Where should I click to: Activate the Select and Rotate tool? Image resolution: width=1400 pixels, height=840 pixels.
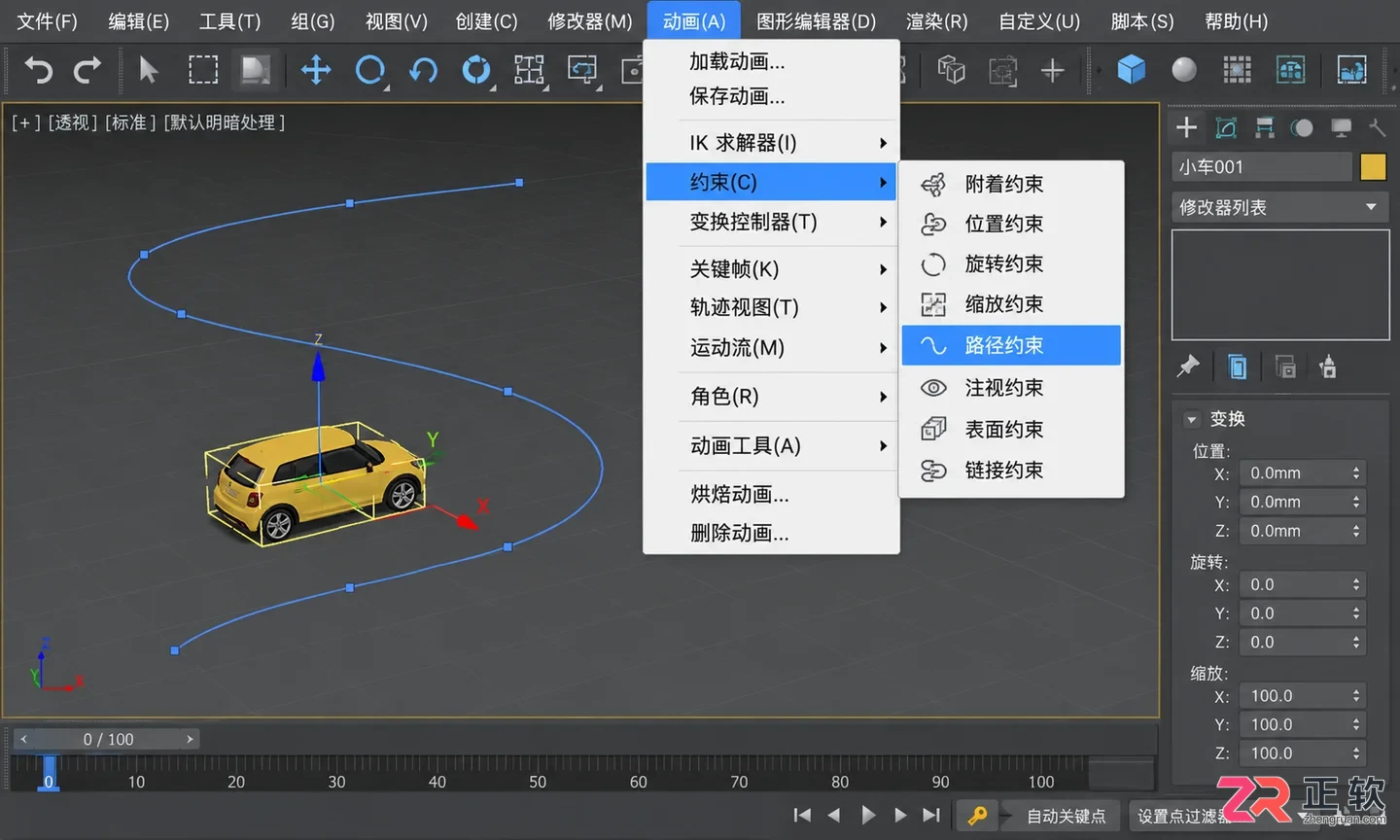pyautogui.click(x=370, y=70)
